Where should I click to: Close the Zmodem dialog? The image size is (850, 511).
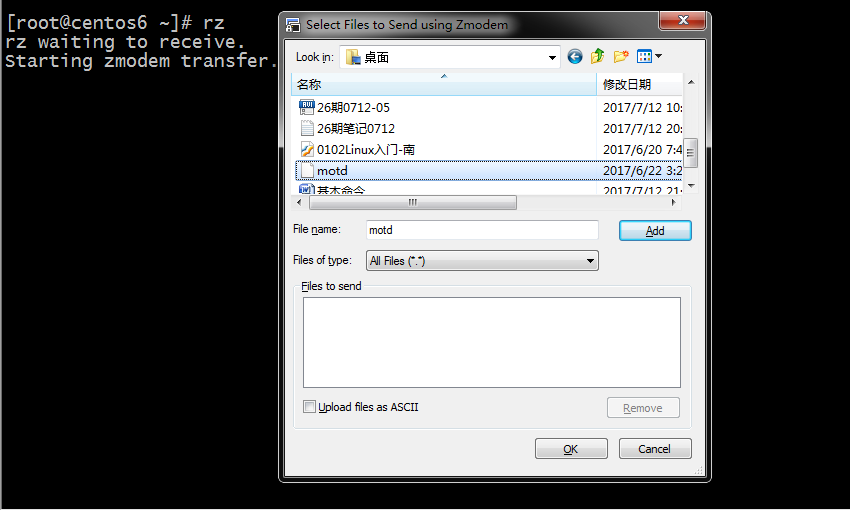coord(683,20)
